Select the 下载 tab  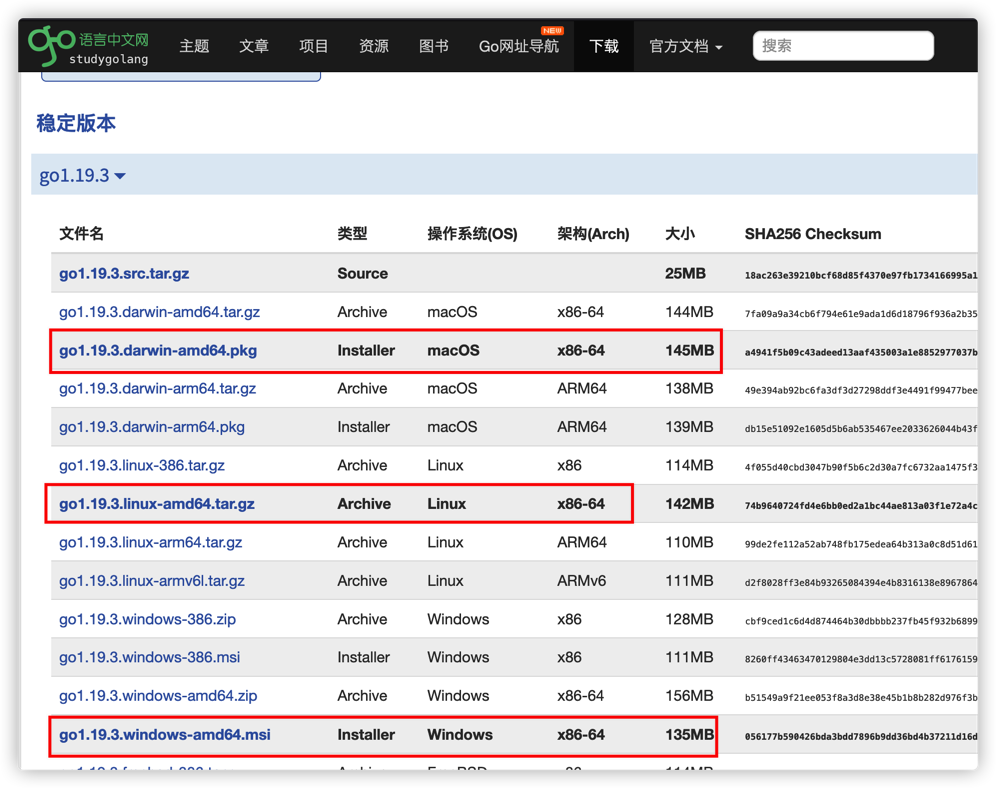pos(603,46)
